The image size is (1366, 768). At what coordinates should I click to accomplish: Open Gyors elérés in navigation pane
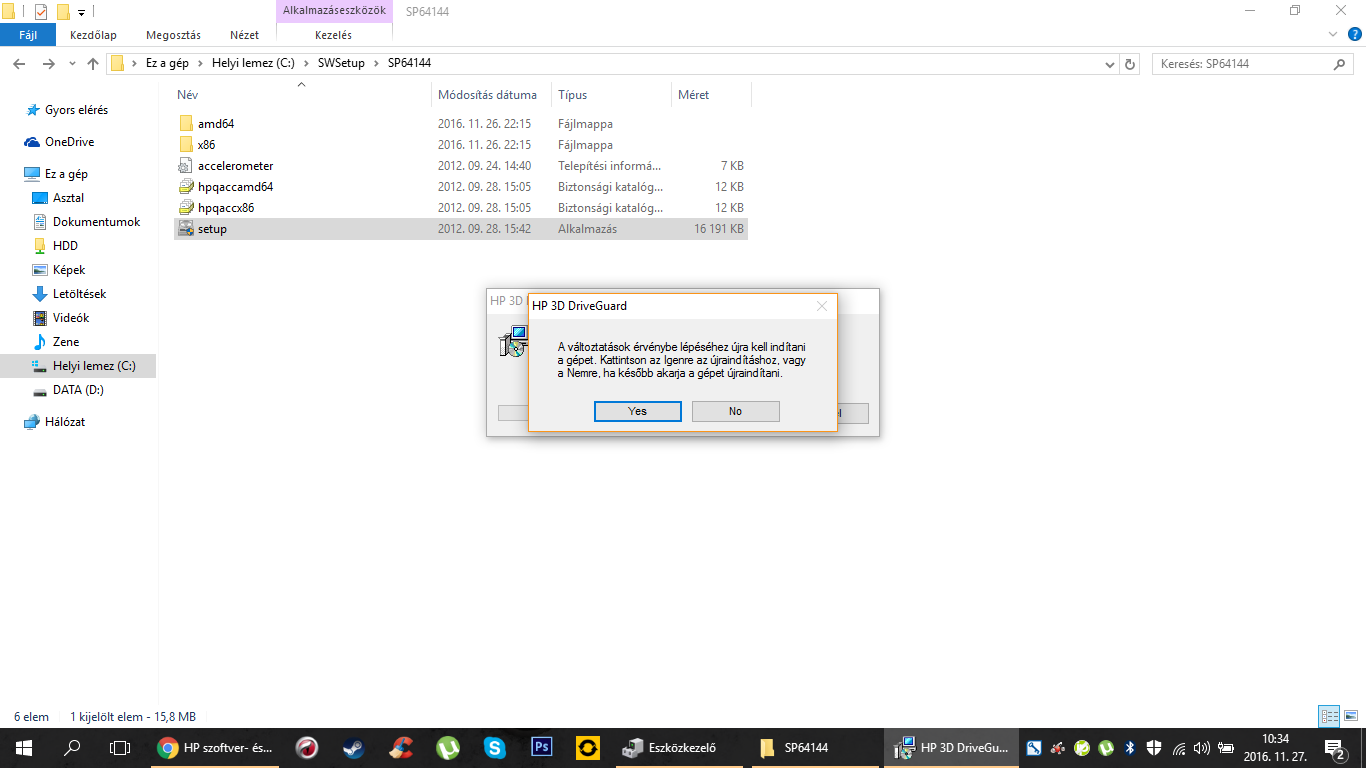click(76, 110)
